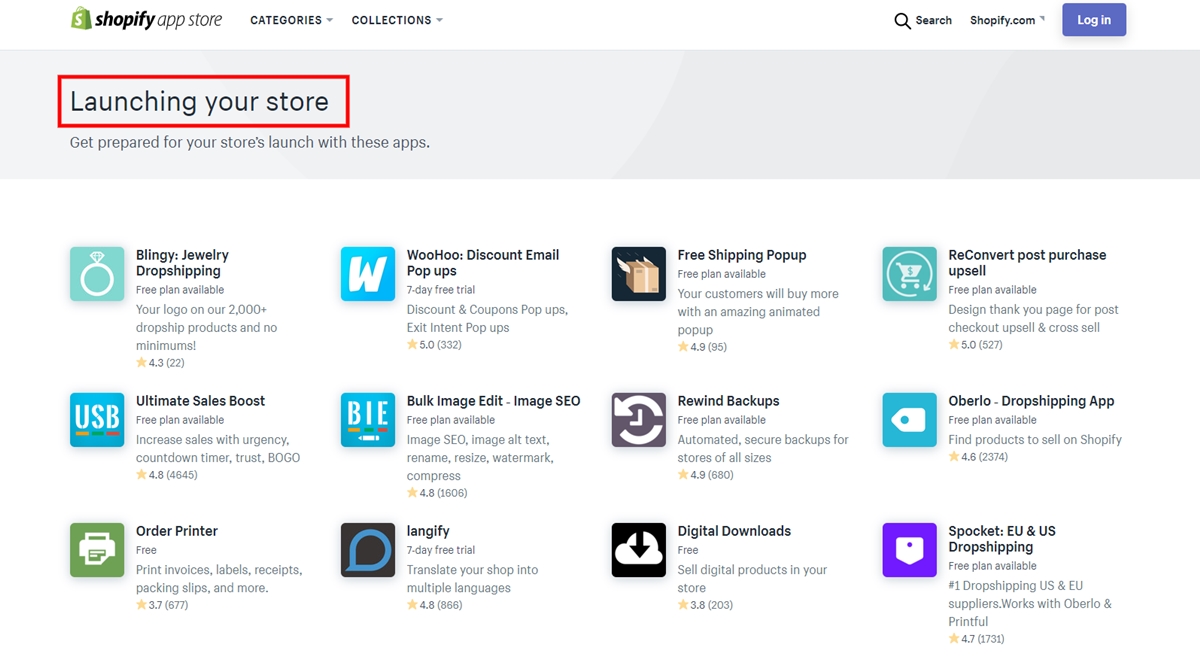Open the Search text link

(x=934, y=20)
